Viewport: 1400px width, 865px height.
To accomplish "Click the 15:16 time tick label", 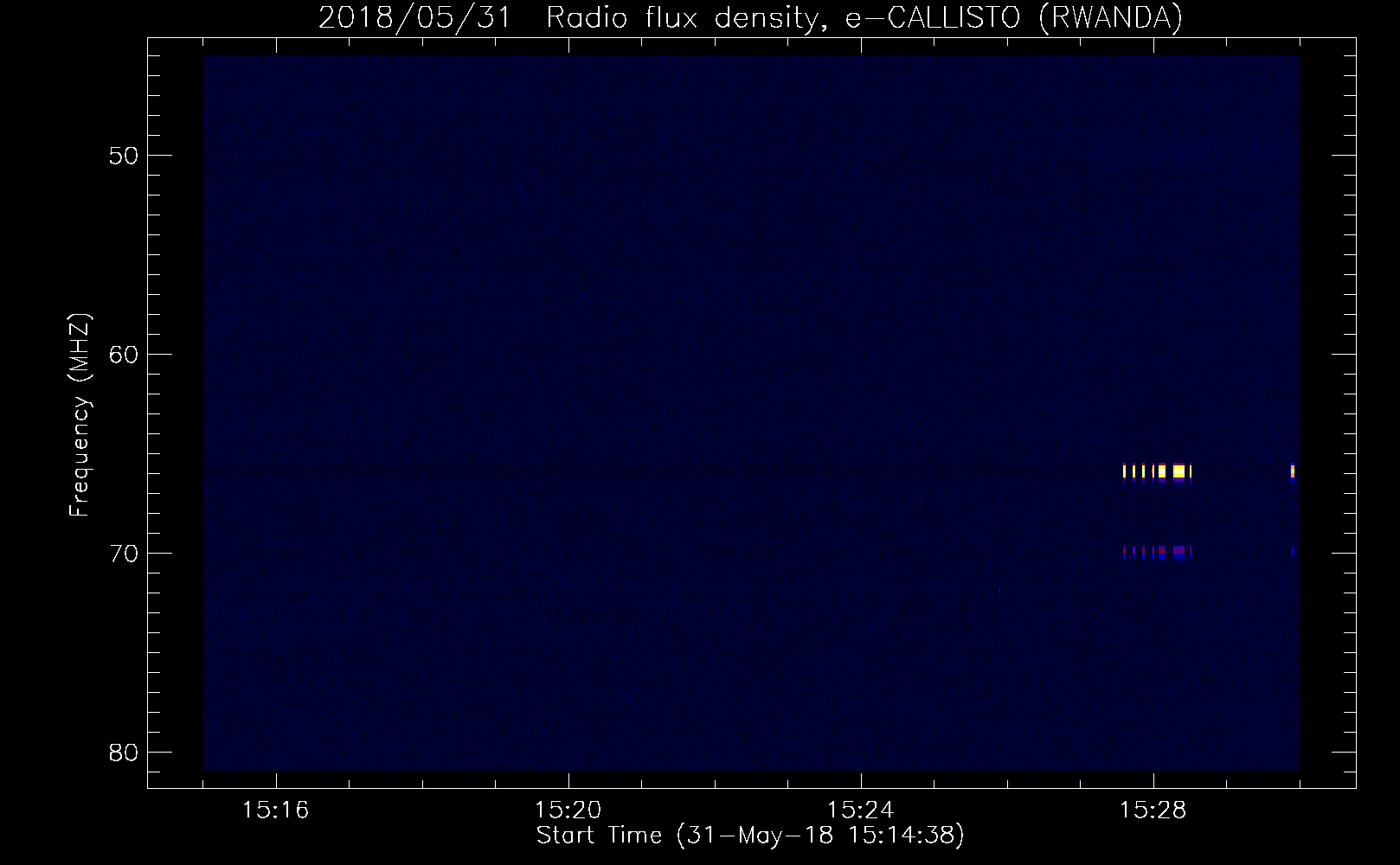I will click(276, 811).
